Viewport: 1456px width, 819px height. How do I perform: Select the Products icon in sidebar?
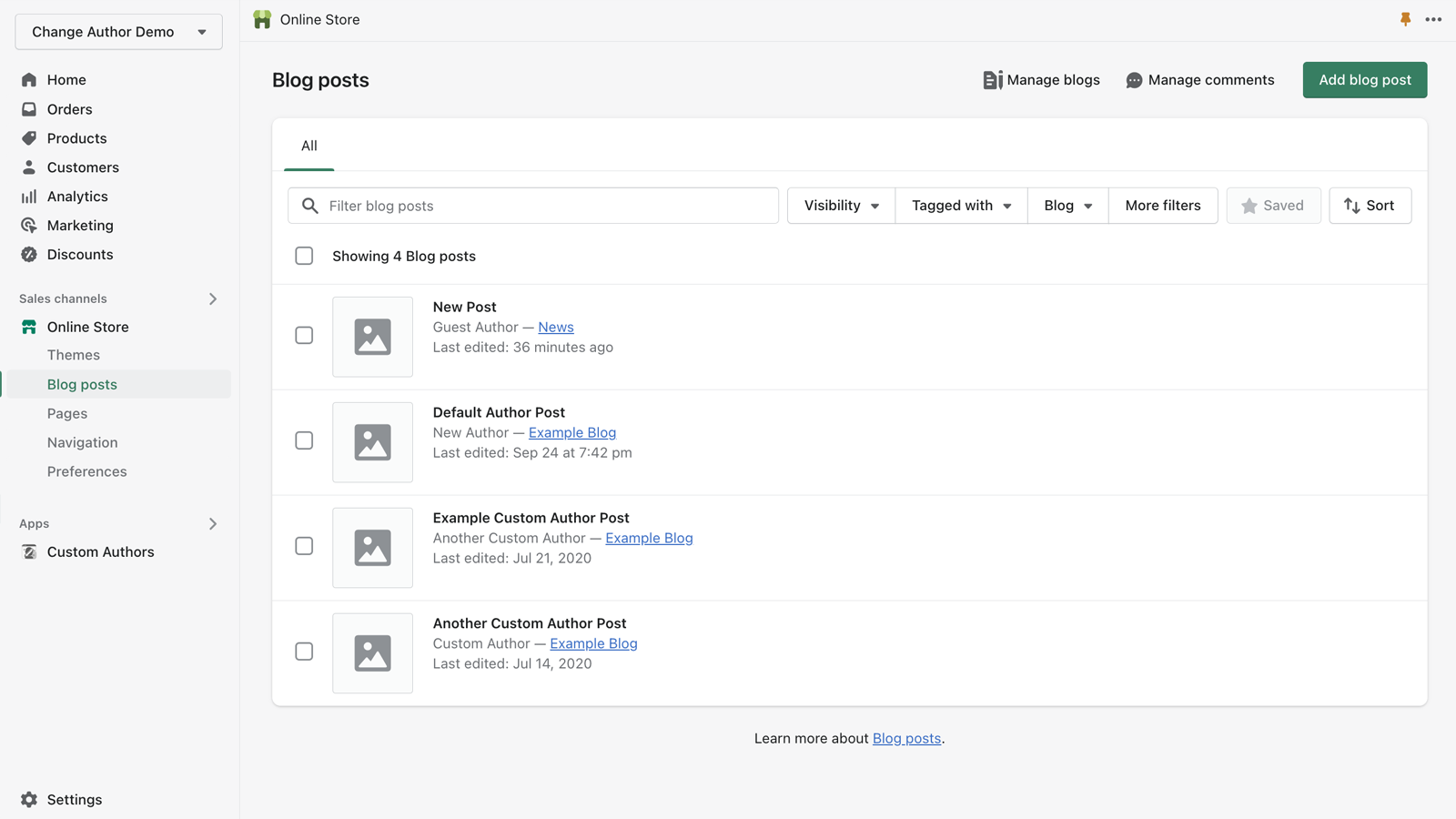click(28, 137)
